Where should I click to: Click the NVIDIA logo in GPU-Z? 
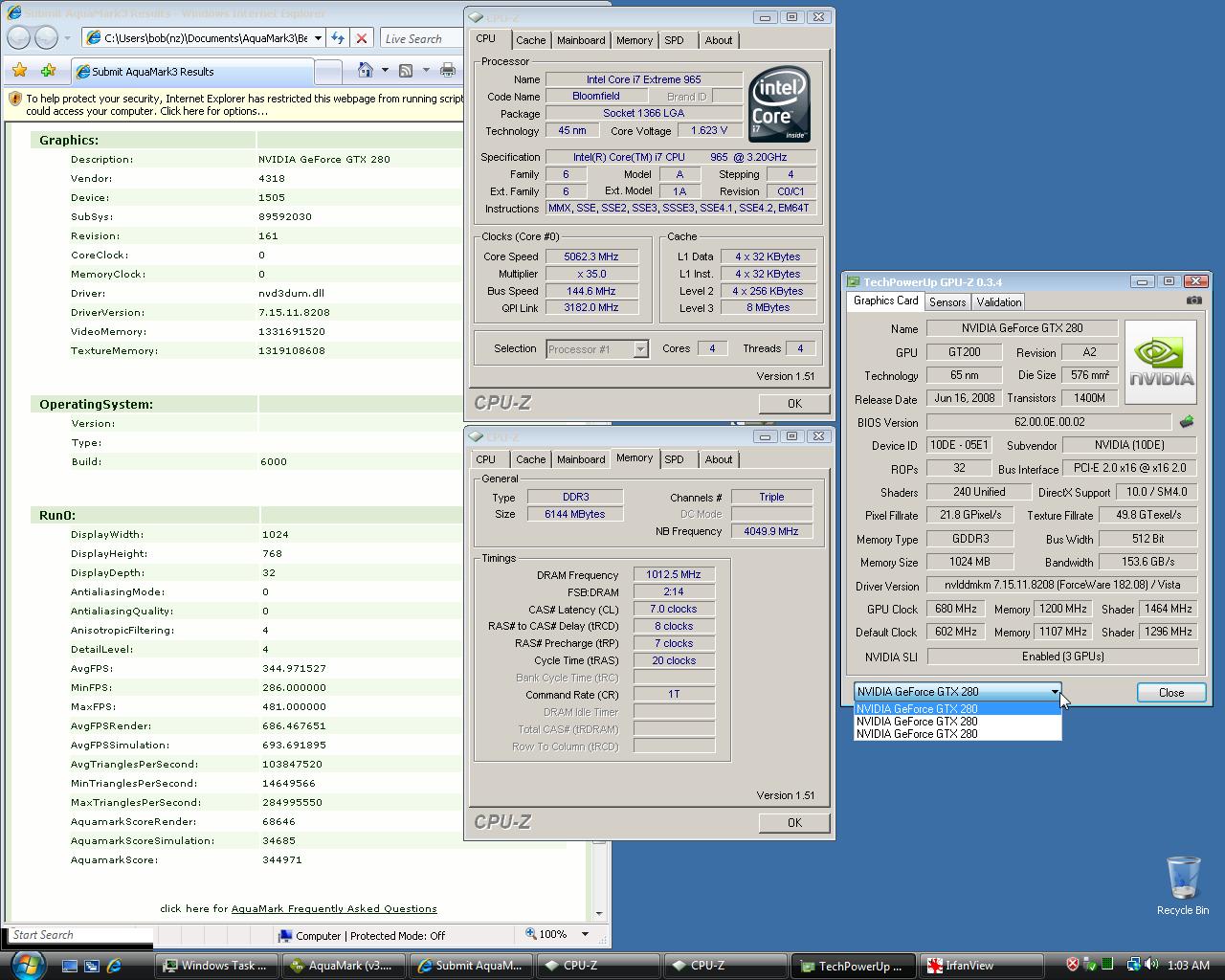(1160, 362)
